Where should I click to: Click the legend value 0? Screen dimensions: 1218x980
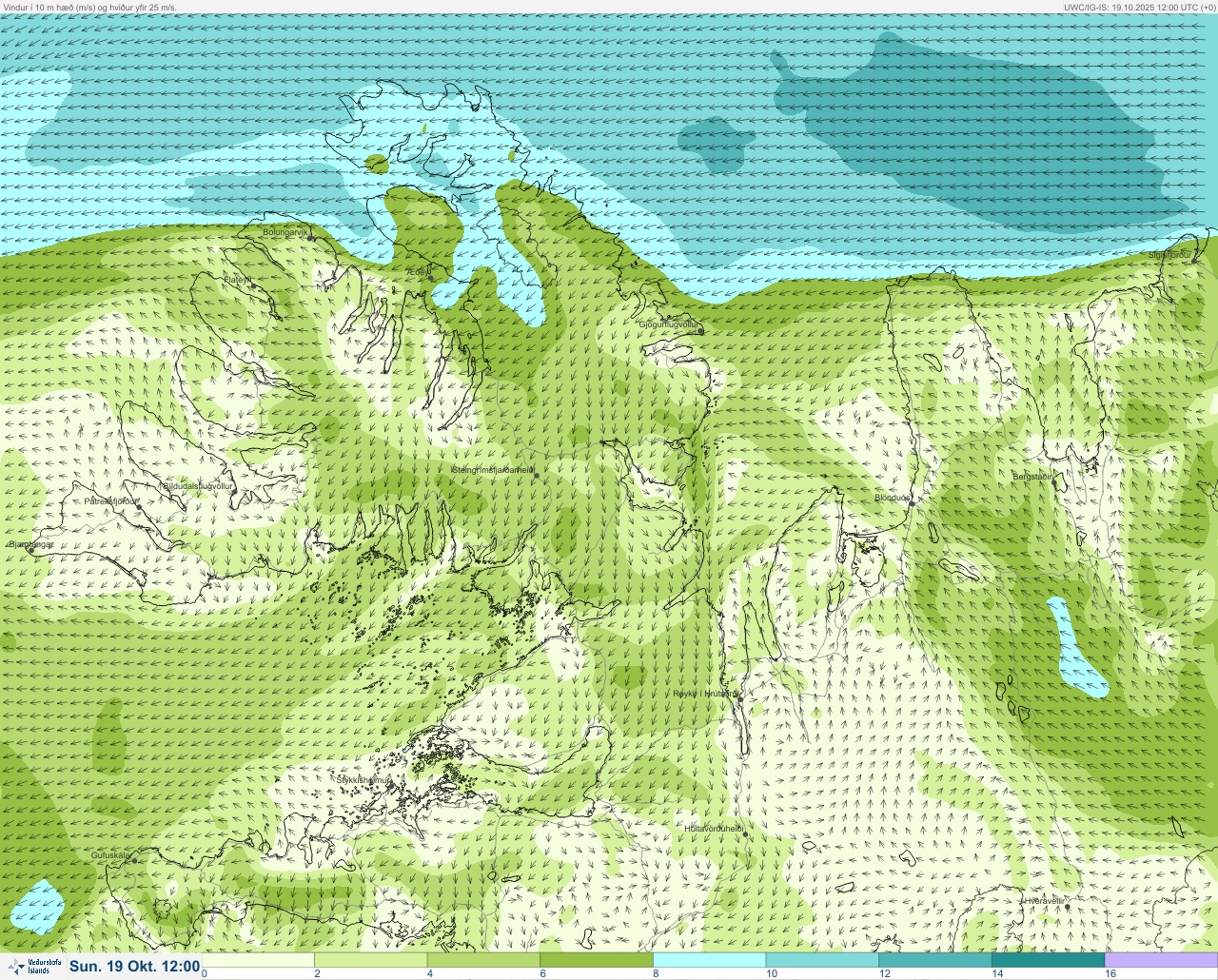(x=205, y=974)
